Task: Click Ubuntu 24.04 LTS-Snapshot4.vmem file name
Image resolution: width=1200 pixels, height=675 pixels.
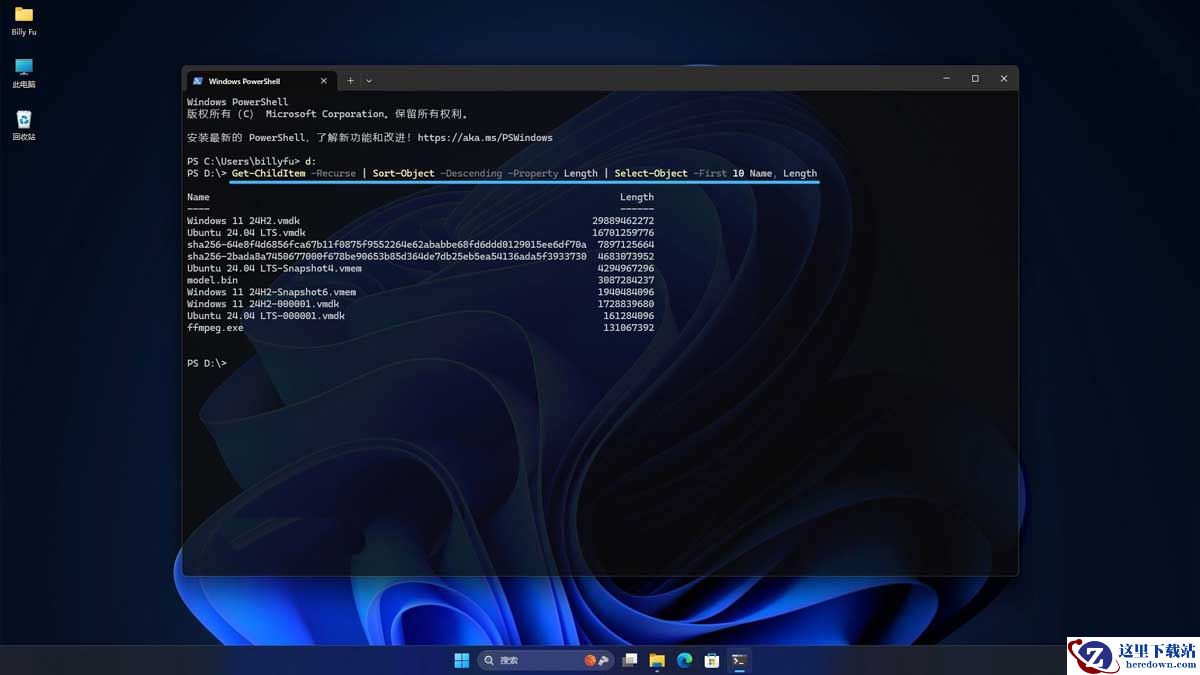Action: pyautogui.click(x=274, y=269)
